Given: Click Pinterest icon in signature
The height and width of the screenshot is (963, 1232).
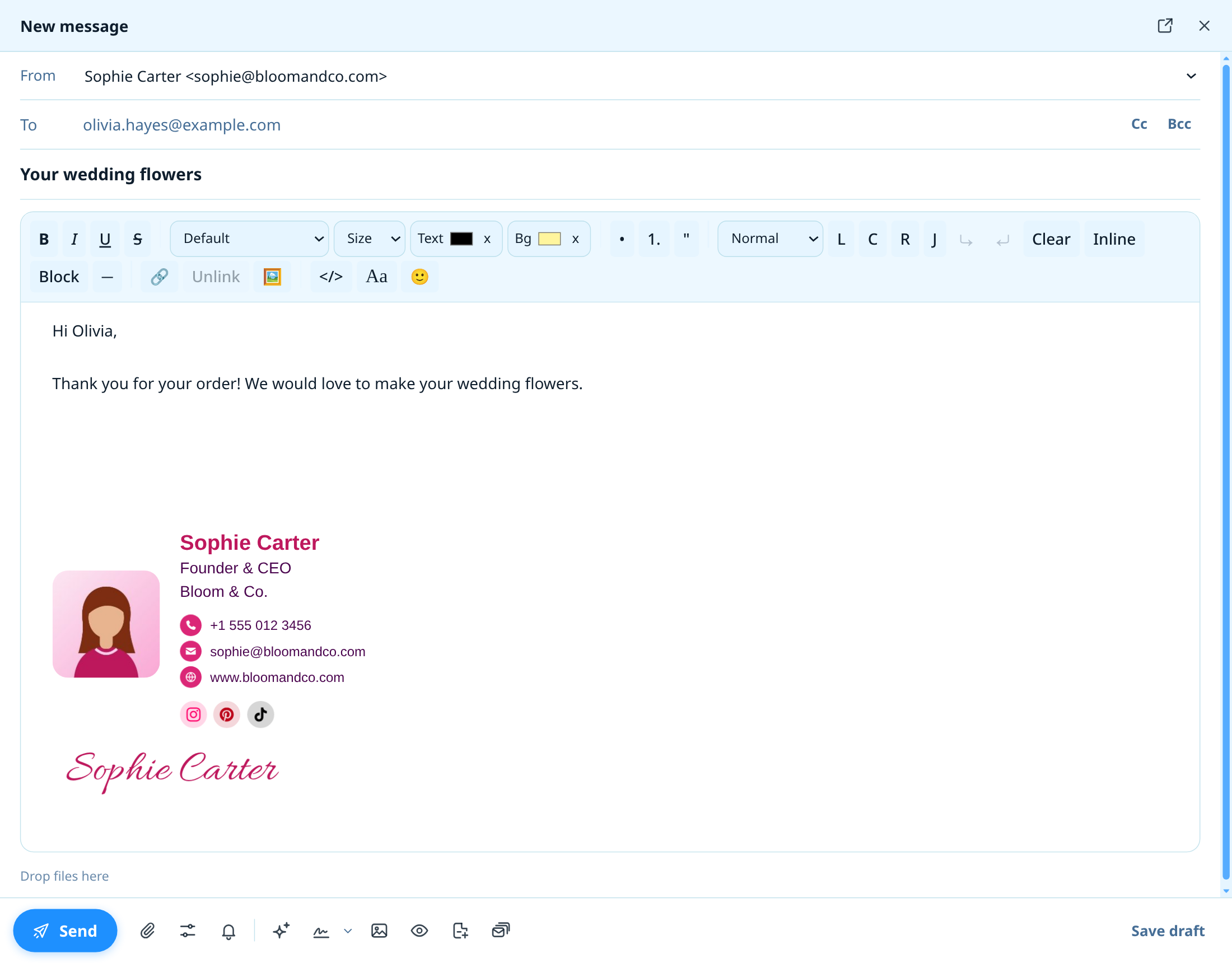Looking at the screenshot, I should pyautogui.click(x=226, y=714).
